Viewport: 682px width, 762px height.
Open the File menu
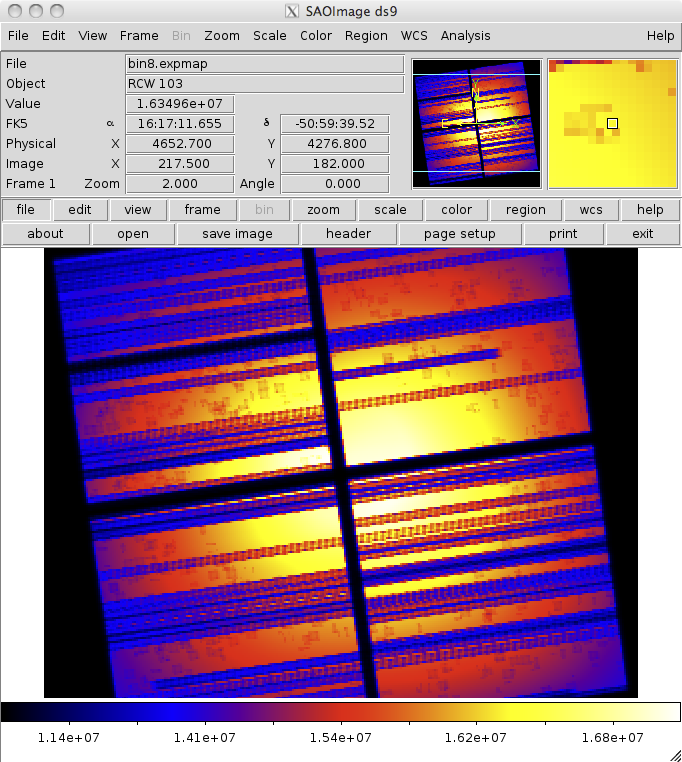(x=17, y=35)
